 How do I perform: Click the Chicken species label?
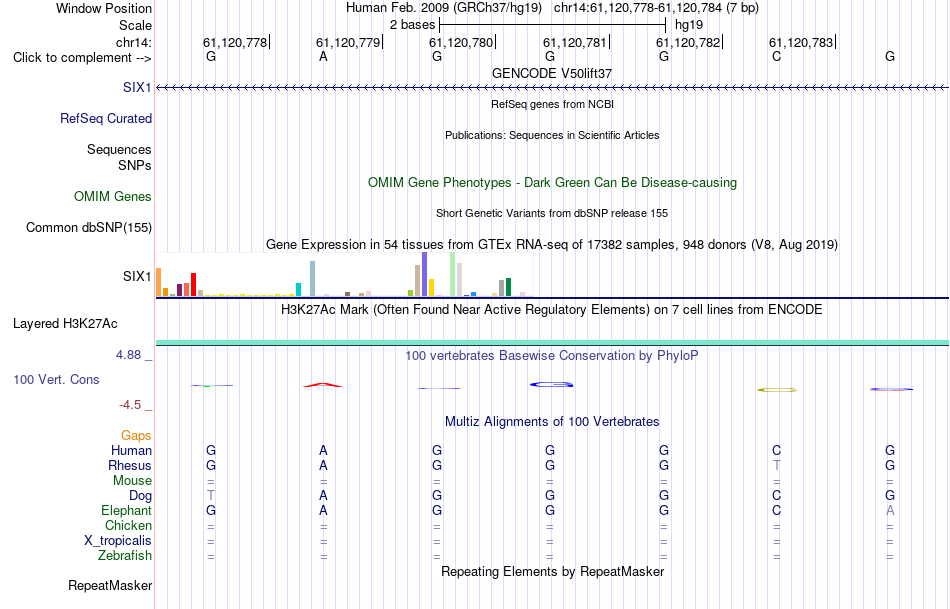pyautogui.click(x=128, y=525)
